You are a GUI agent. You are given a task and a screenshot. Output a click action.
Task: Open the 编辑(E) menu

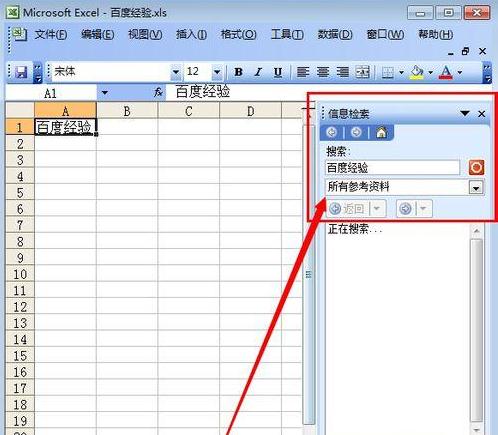(x=98, y=34)
